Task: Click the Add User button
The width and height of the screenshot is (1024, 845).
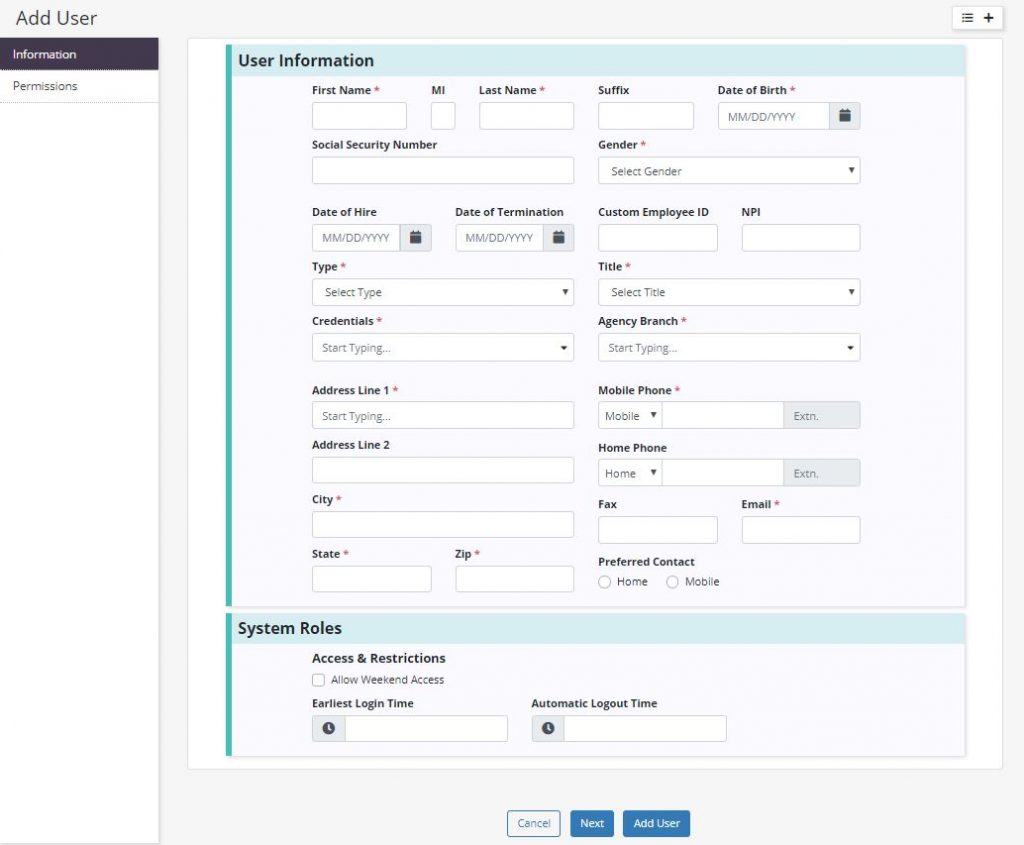Action: pyautogui.click(x=656, y=823)
